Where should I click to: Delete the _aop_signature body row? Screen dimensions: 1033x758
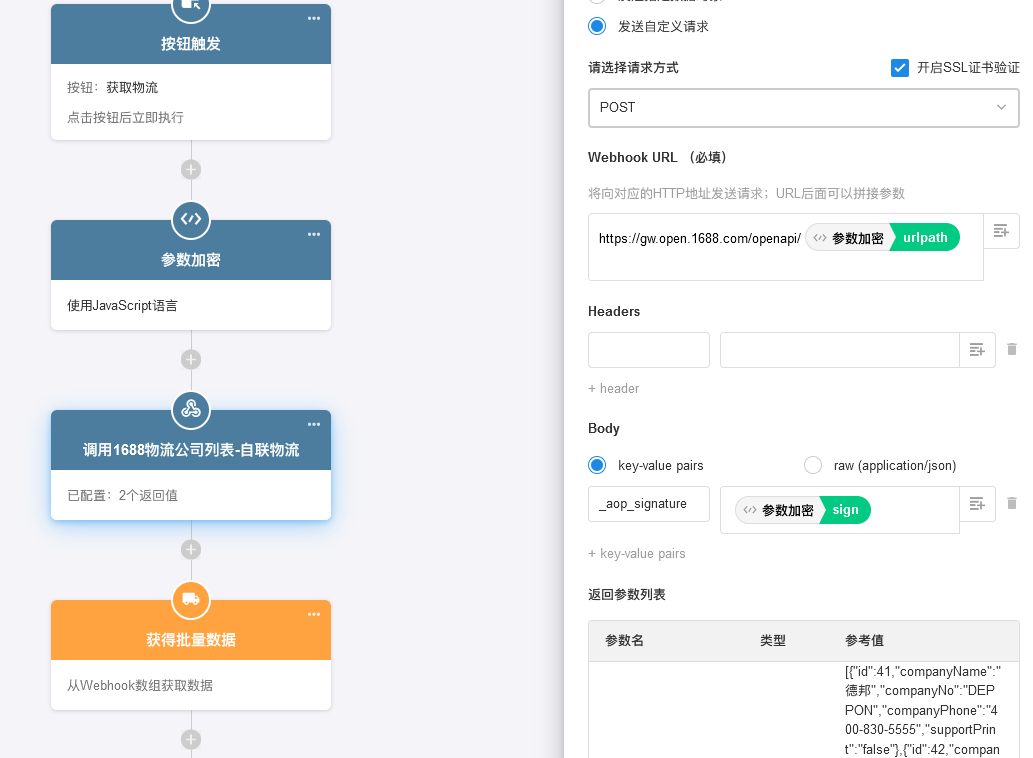1012,504
